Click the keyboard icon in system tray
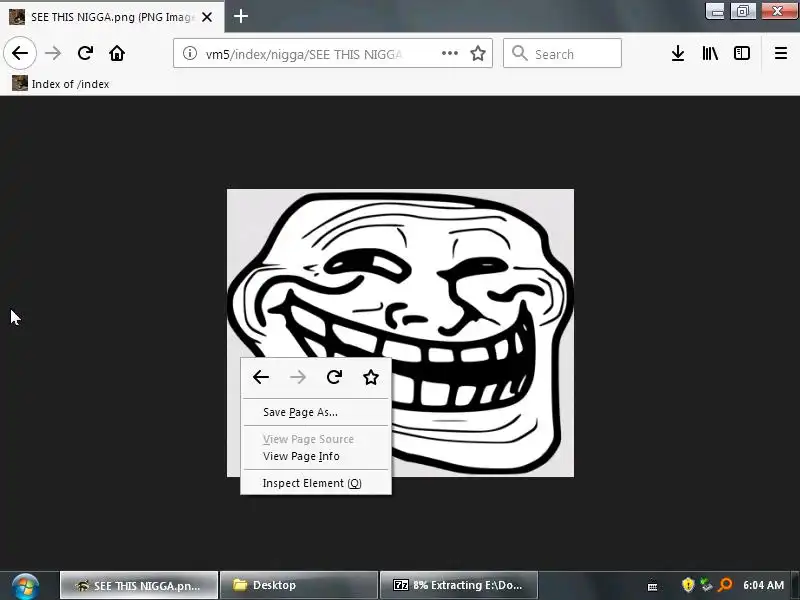Screen dimensions: 800x600 [652, 587]
